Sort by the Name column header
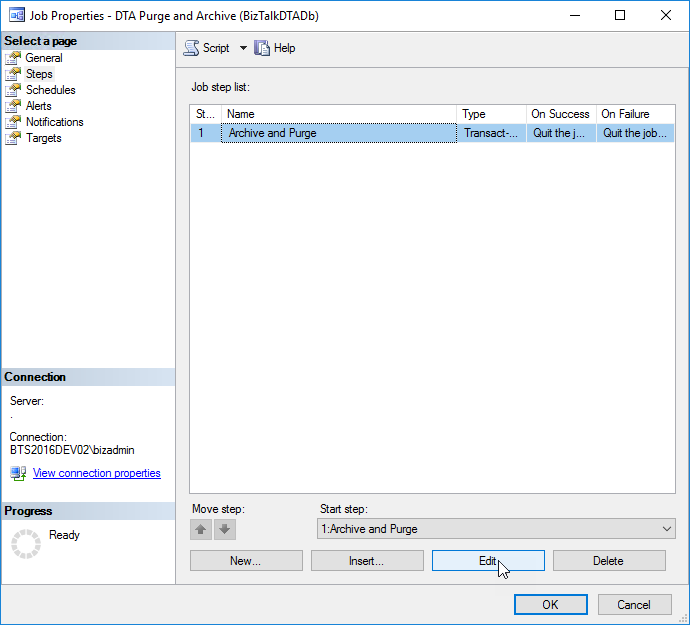The height and width of the screenshot is (625, 690). [x=339, y=114]
